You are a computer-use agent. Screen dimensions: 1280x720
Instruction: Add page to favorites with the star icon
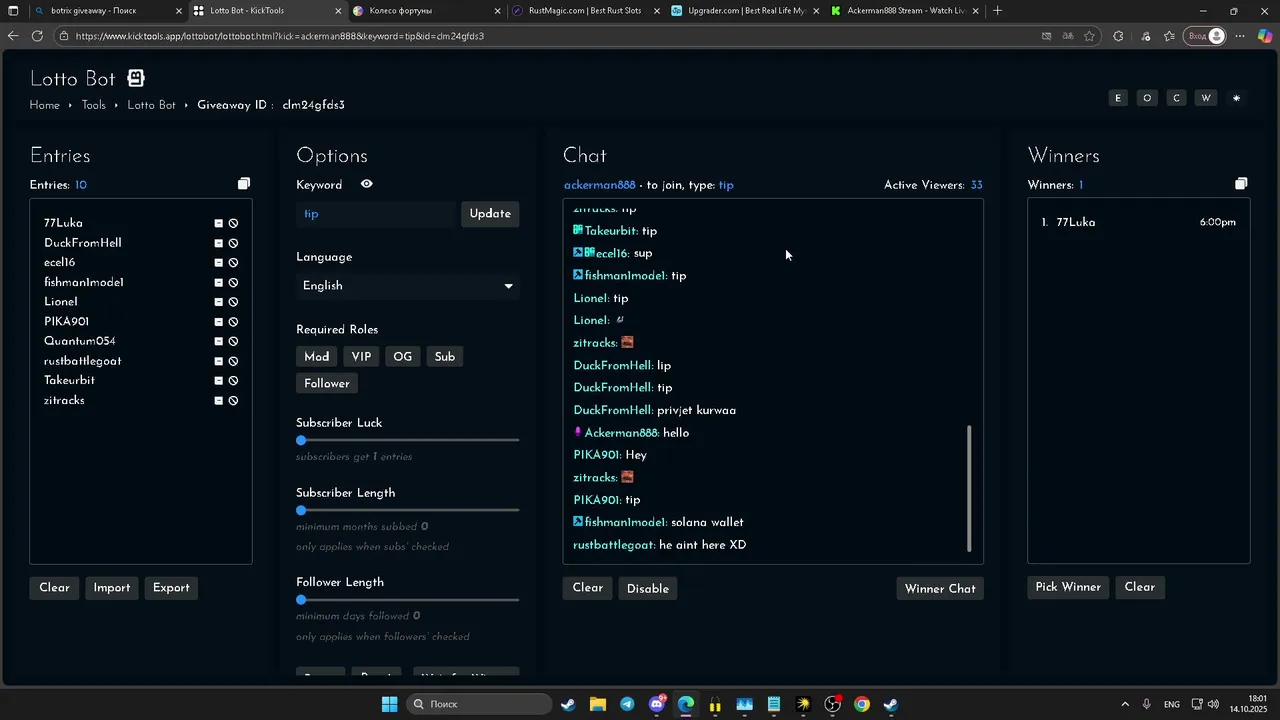(1089, 36)
